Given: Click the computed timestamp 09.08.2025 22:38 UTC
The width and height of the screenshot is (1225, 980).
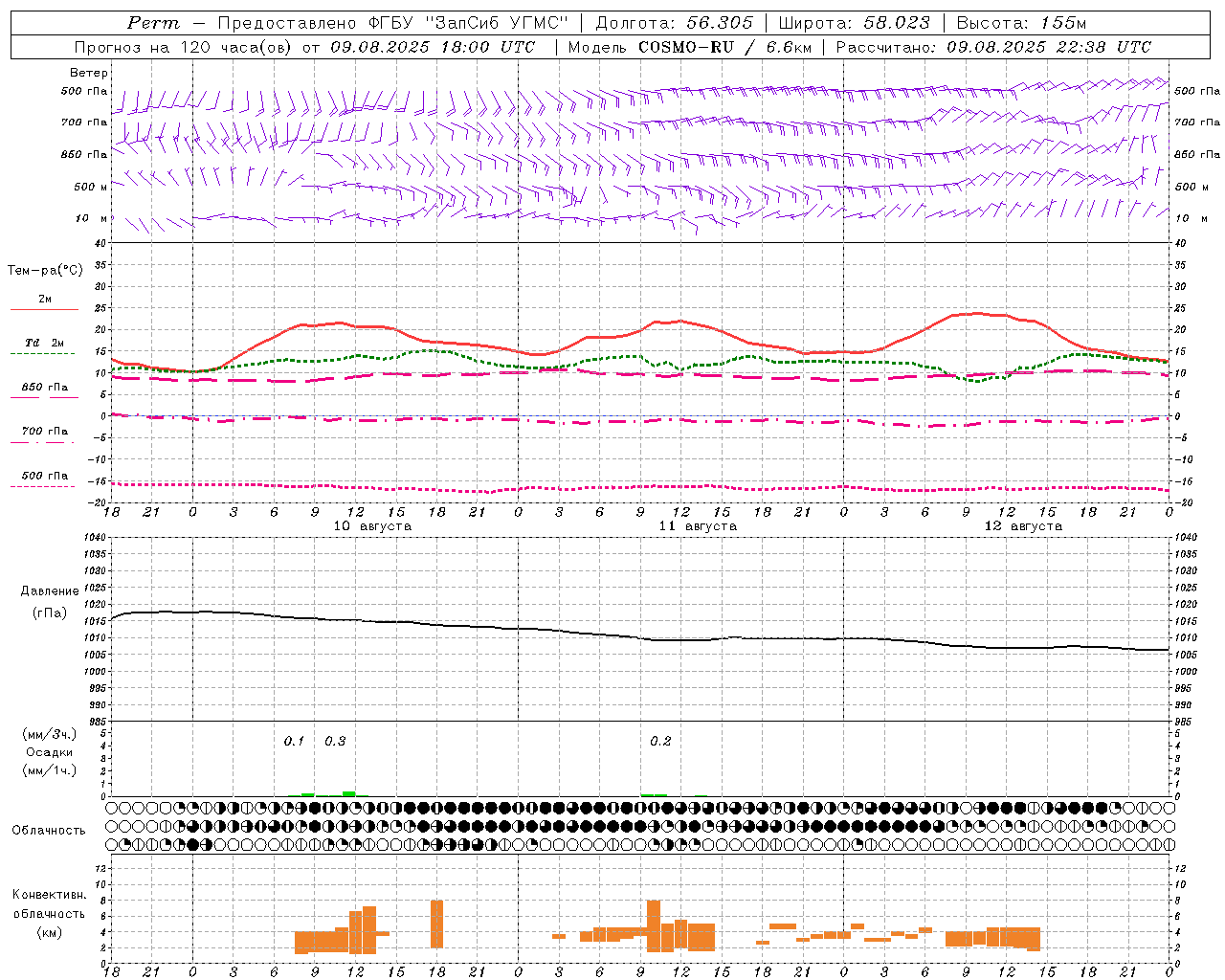Looking at the screenshot, I should coord(1049,47).
